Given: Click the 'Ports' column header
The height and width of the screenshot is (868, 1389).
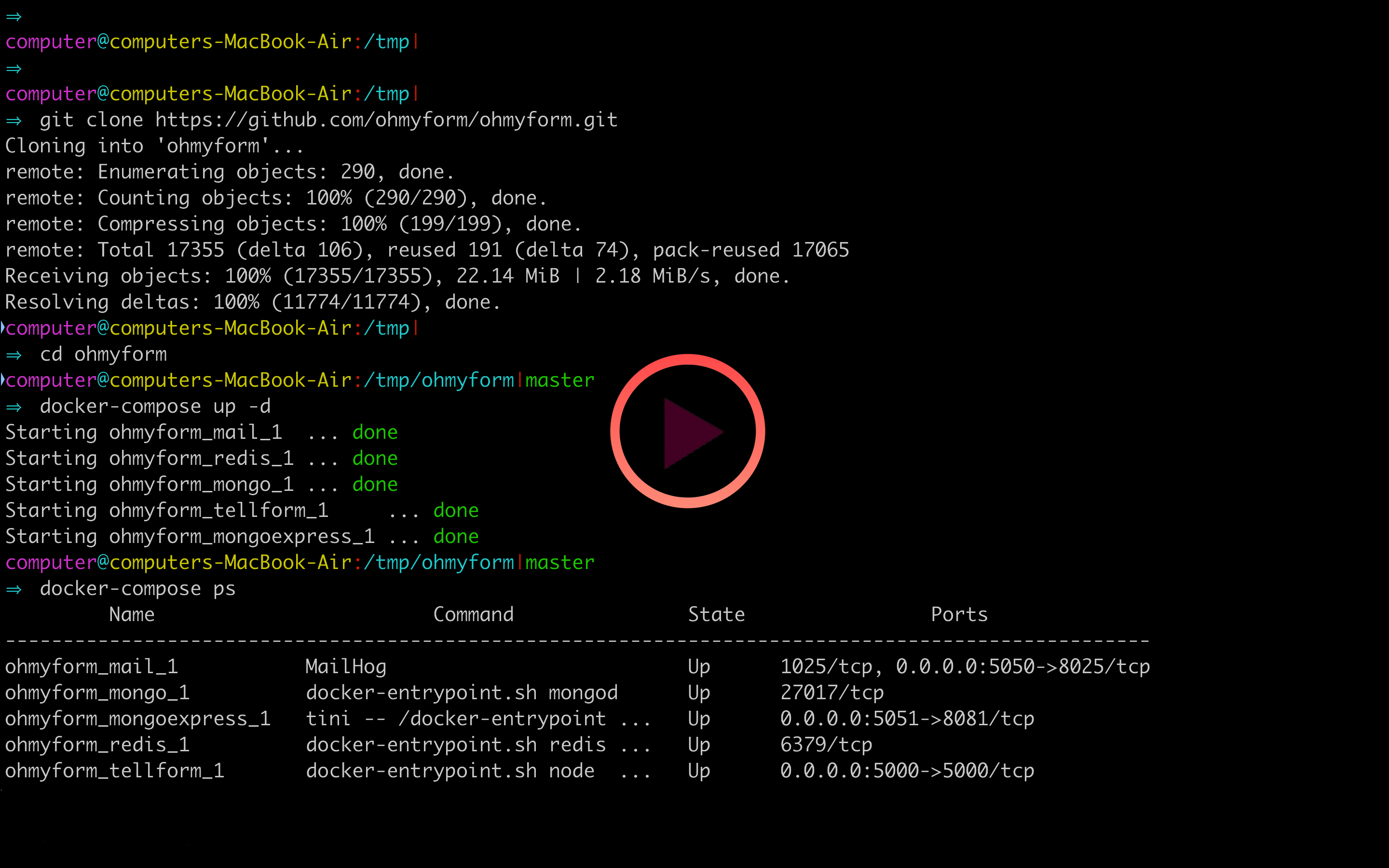Looking at the screenshot, I should (959, 615).
